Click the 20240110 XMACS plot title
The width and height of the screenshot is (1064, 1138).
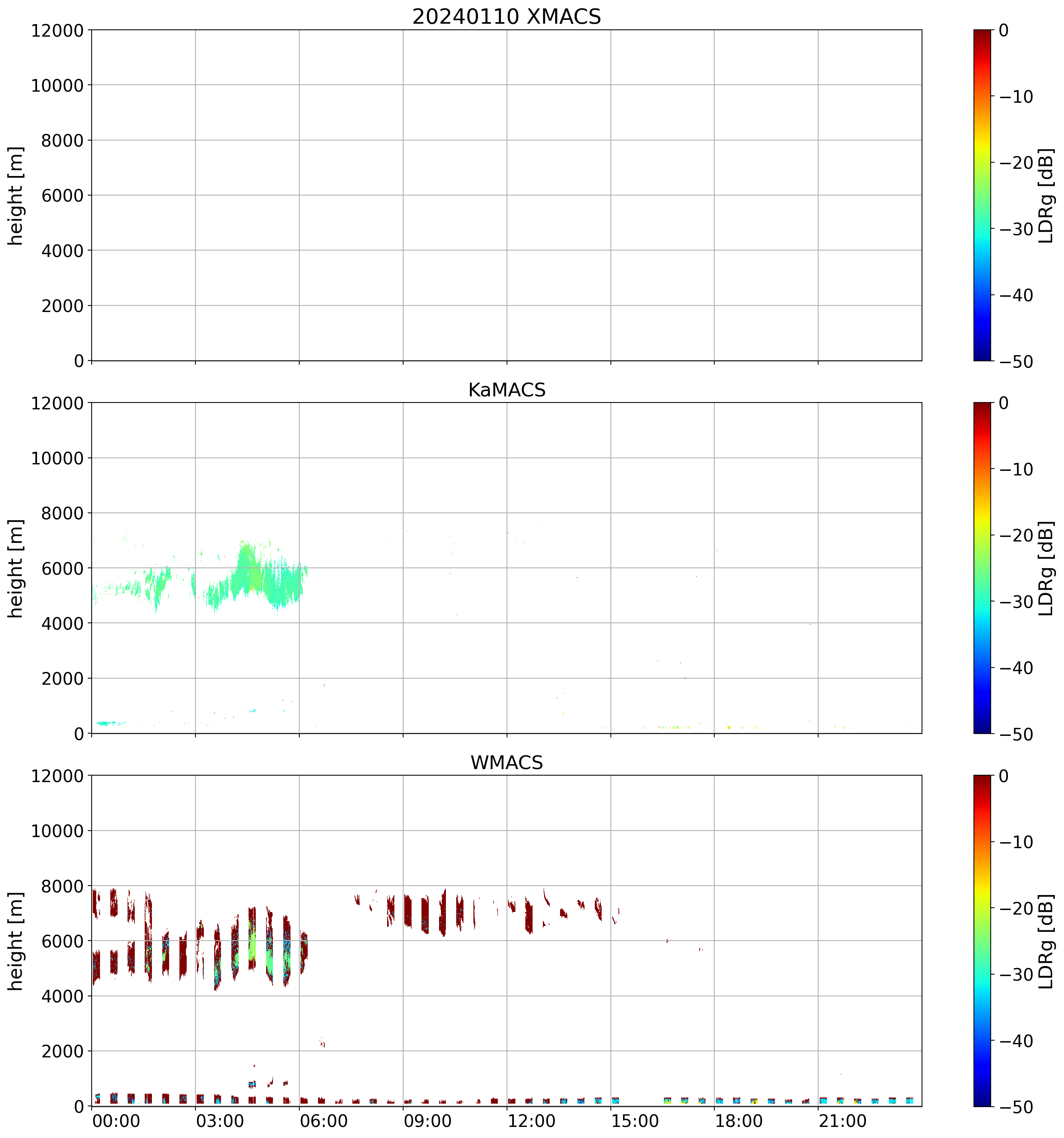coord(506,16)
